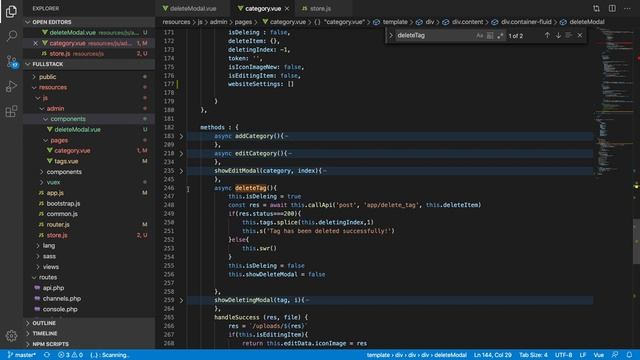The height and width of the screenshot is (360, 640).
Task: Collapse the routes folder
Action: 48,278
